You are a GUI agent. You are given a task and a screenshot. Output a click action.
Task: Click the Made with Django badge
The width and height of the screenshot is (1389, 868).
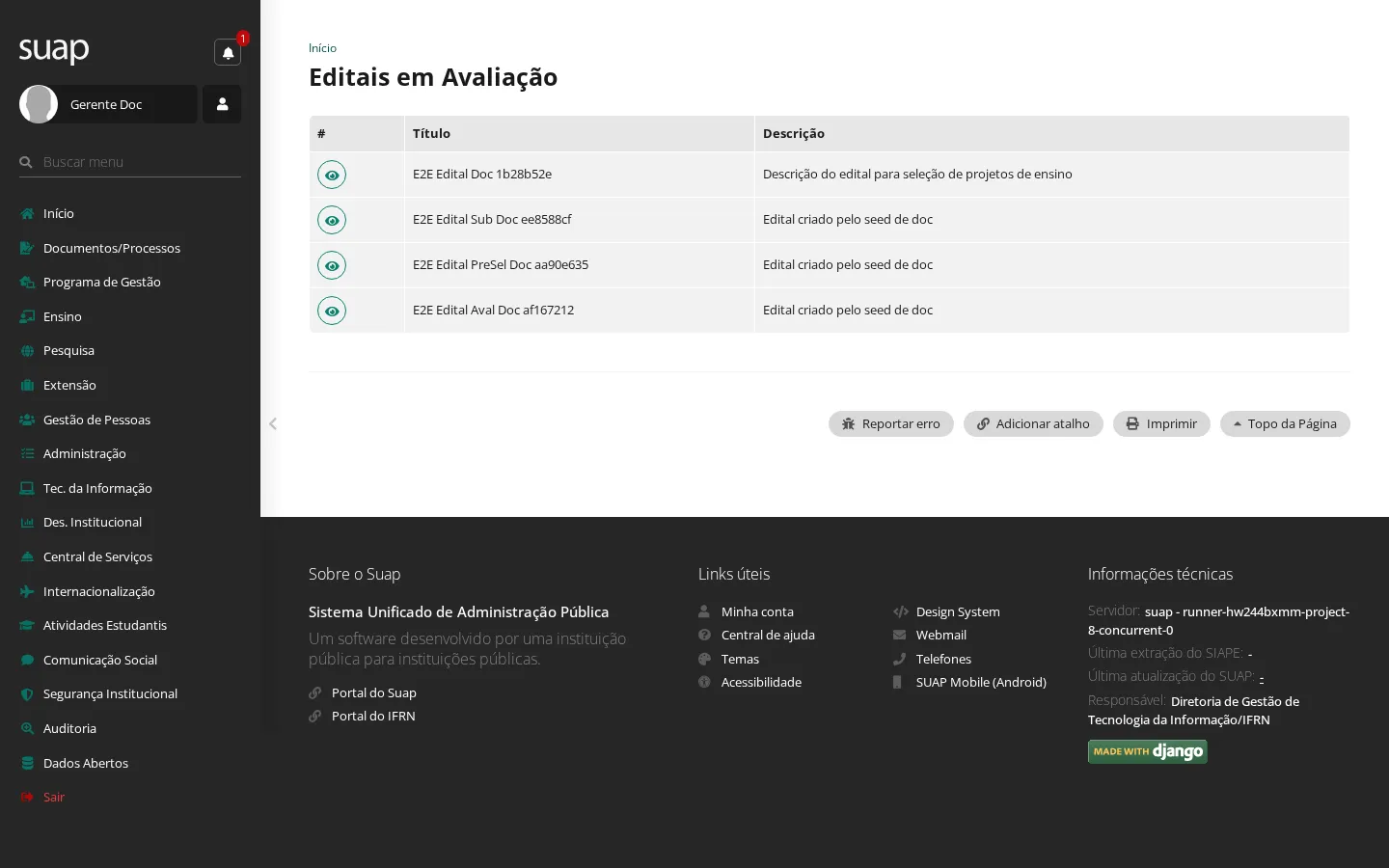[x=1148, y=751]
